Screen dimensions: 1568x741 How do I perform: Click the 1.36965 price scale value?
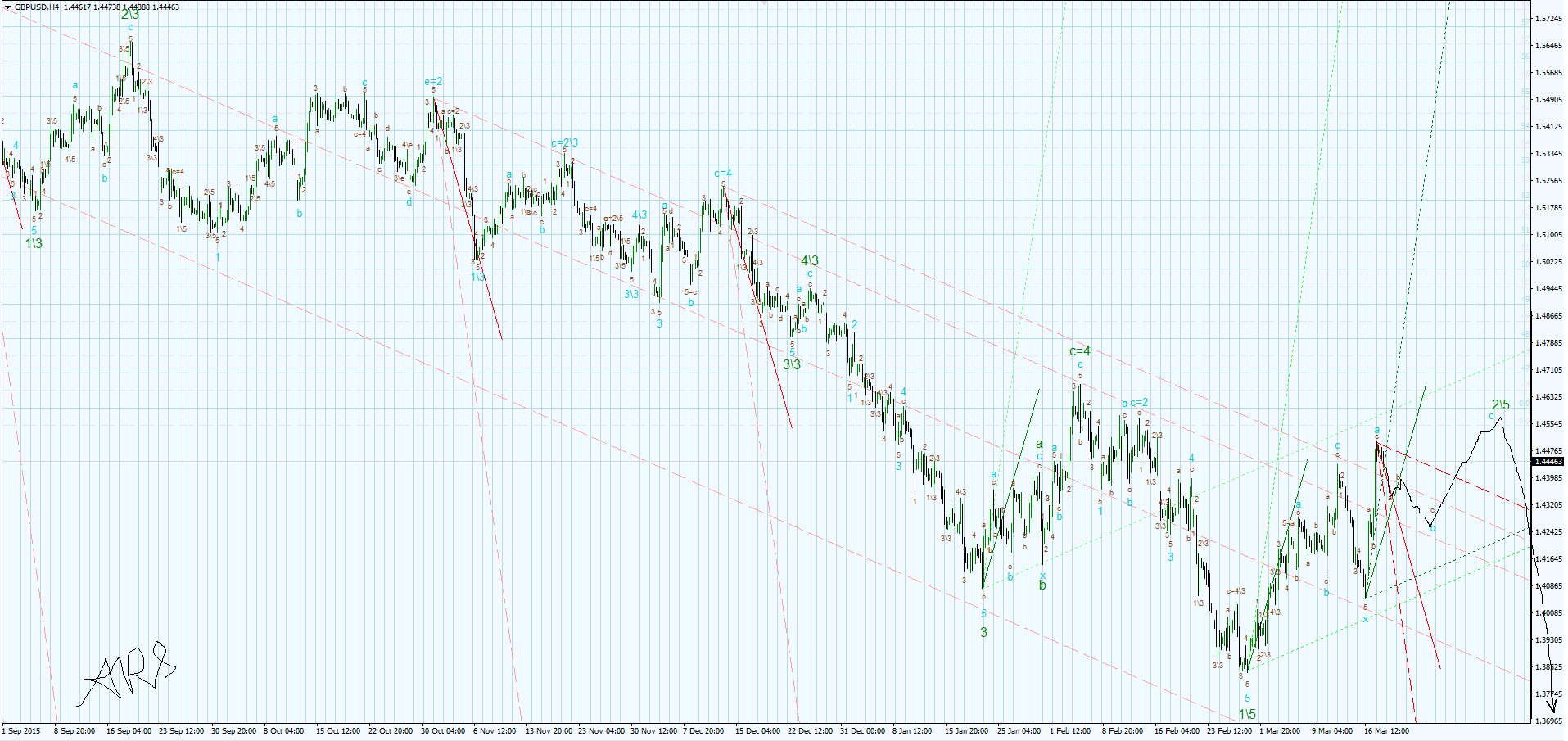[x=1548, y=721]
